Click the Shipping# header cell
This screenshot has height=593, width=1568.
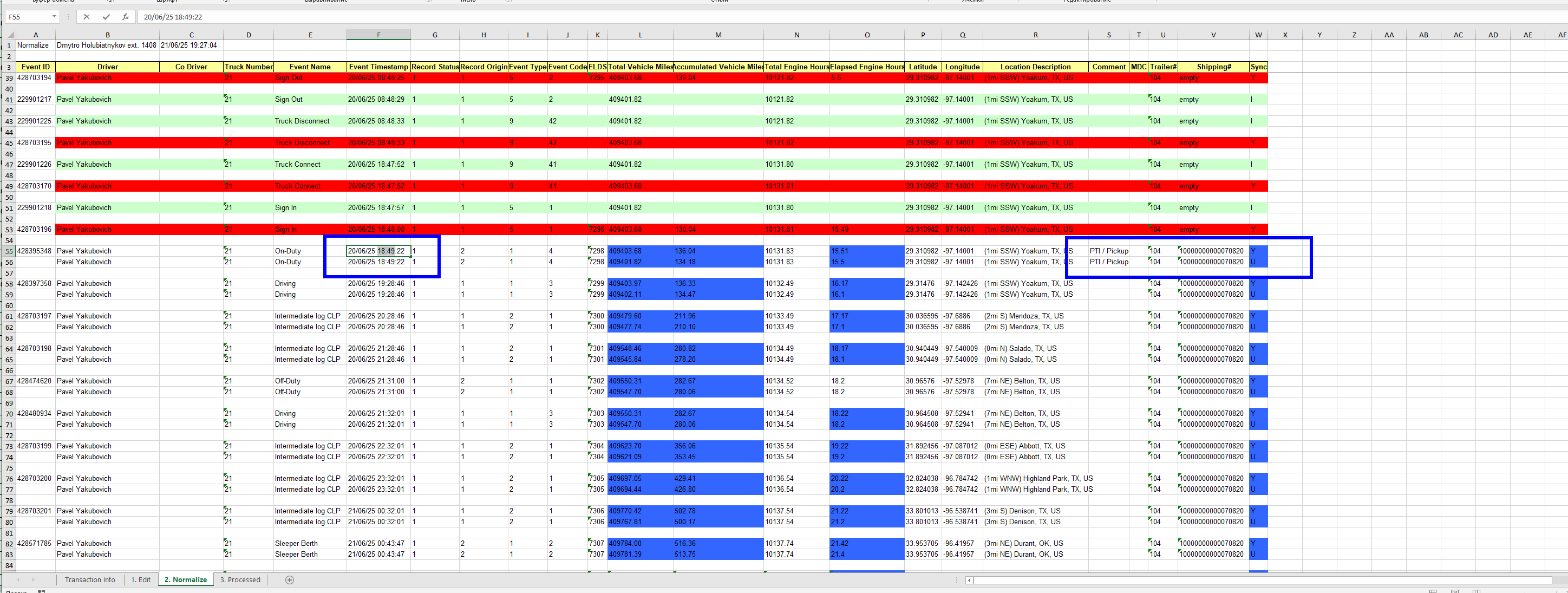coord(1214,67)
